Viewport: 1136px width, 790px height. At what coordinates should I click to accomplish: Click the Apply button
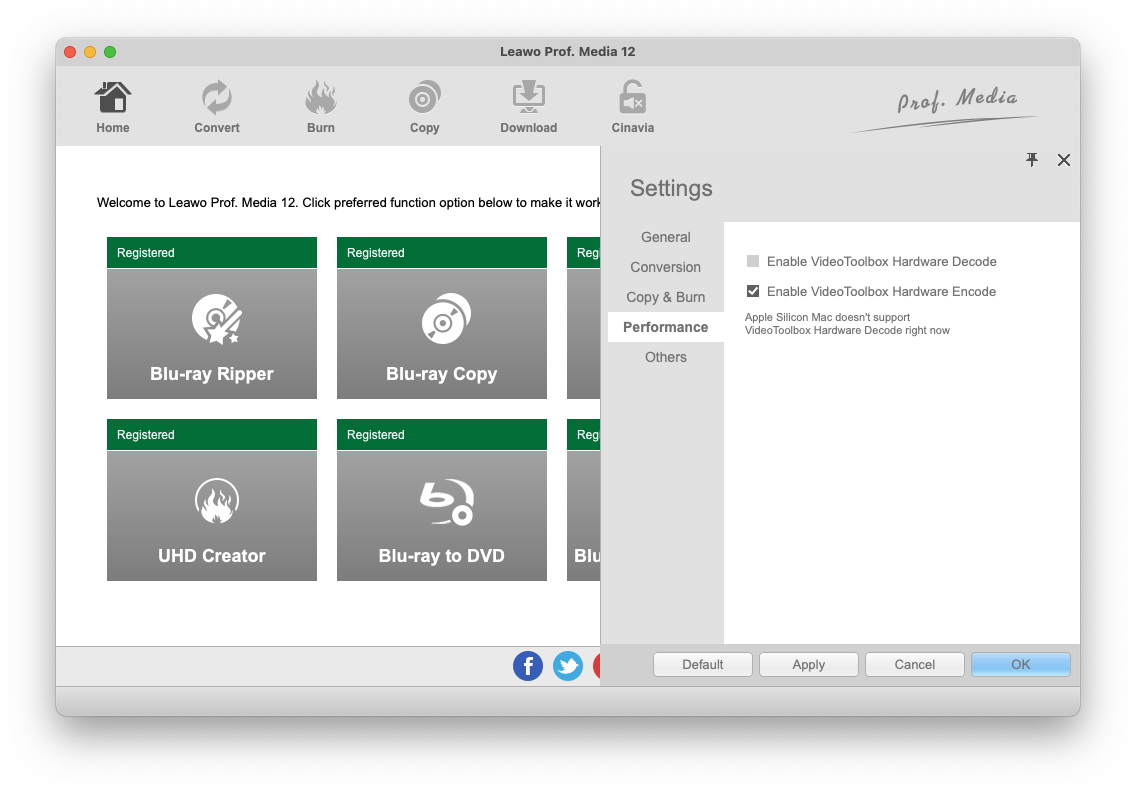point(808,665)
